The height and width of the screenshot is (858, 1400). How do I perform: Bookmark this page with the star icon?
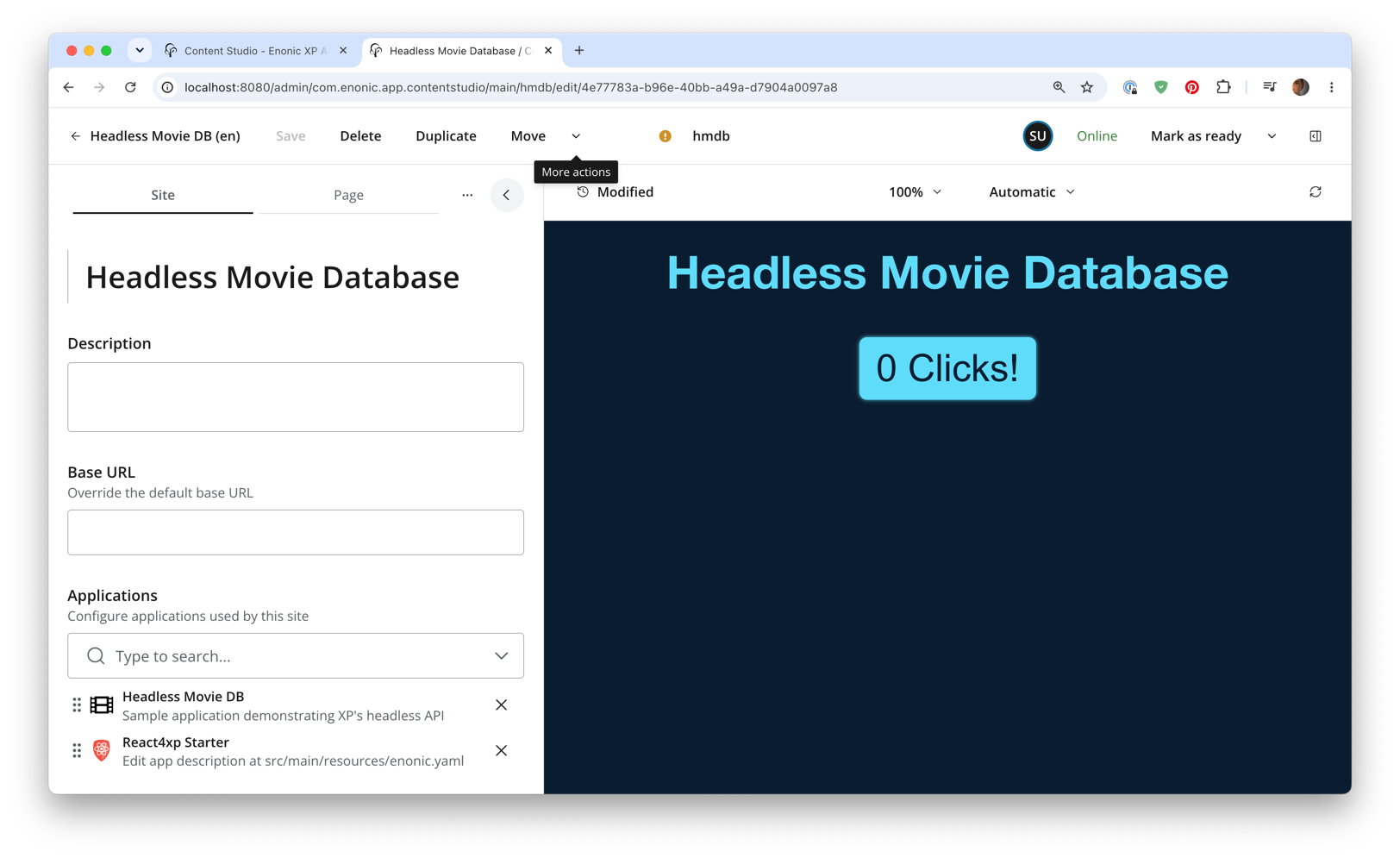[x=1086, y=87]
